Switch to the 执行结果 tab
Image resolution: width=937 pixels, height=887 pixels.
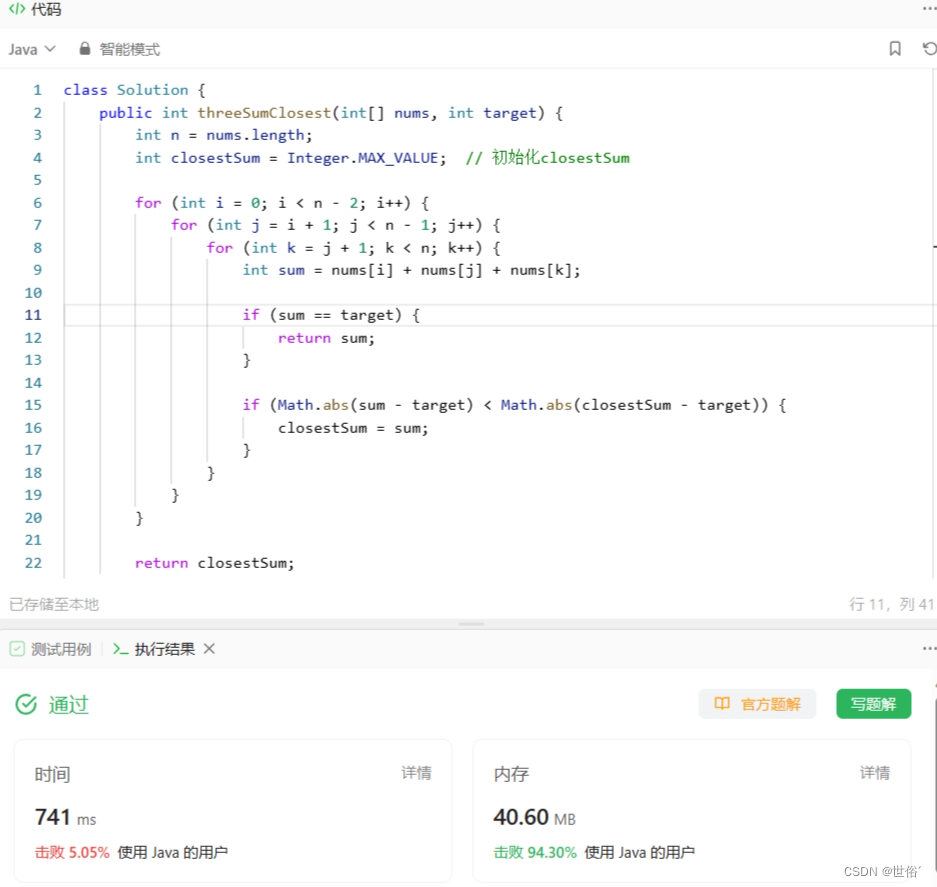(x=165, y=649)
